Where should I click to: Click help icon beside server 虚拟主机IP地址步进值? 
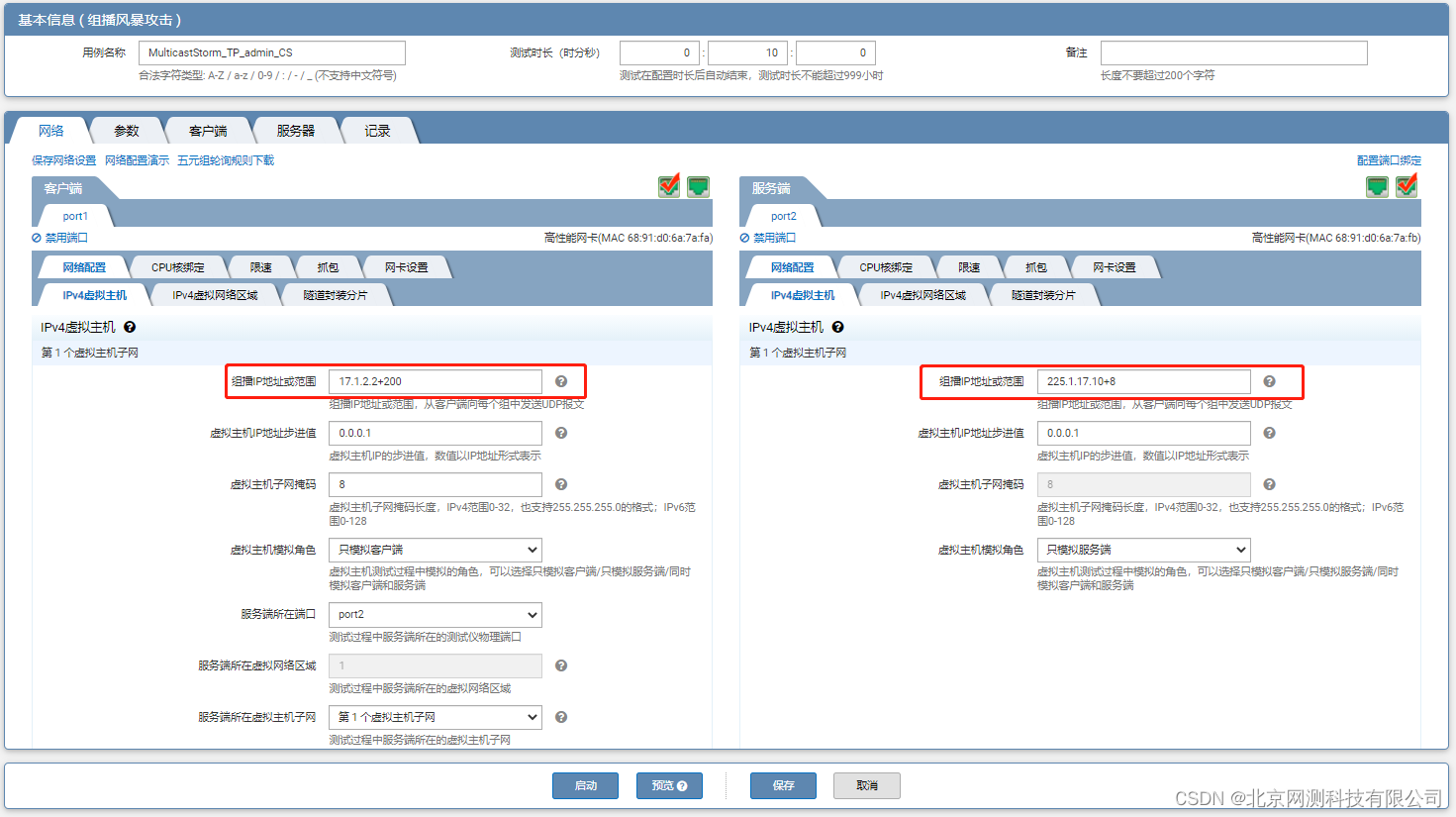click(x=1270, y=433)
